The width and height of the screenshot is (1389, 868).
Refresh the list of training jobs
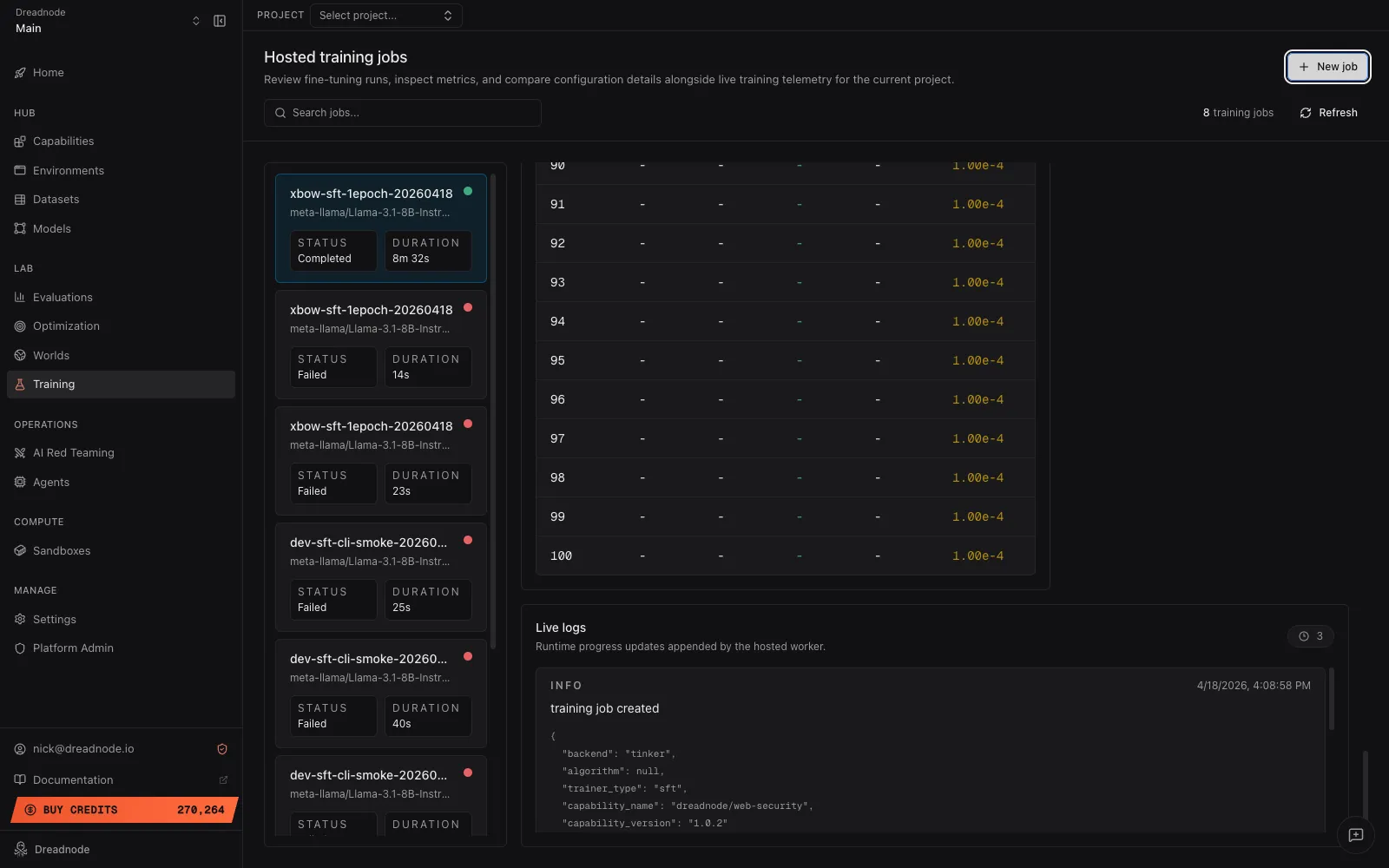coord(1327,112)
